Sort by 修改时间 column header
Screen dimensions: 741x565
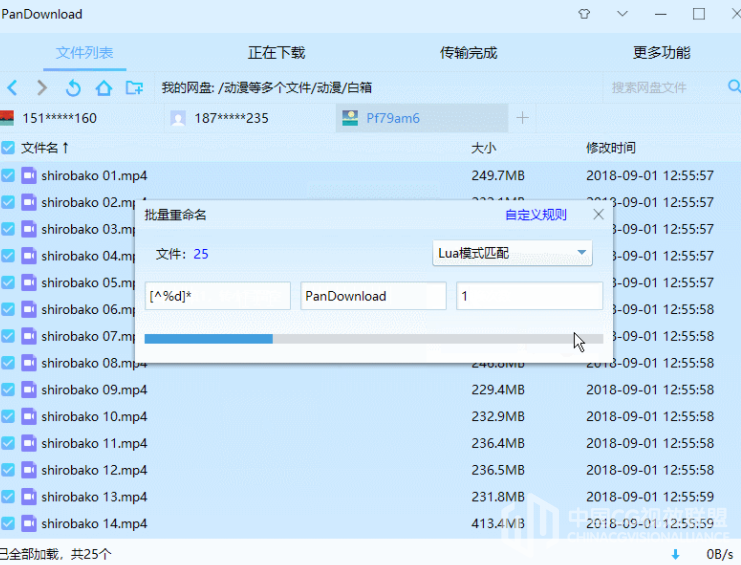tap(611, 148)
